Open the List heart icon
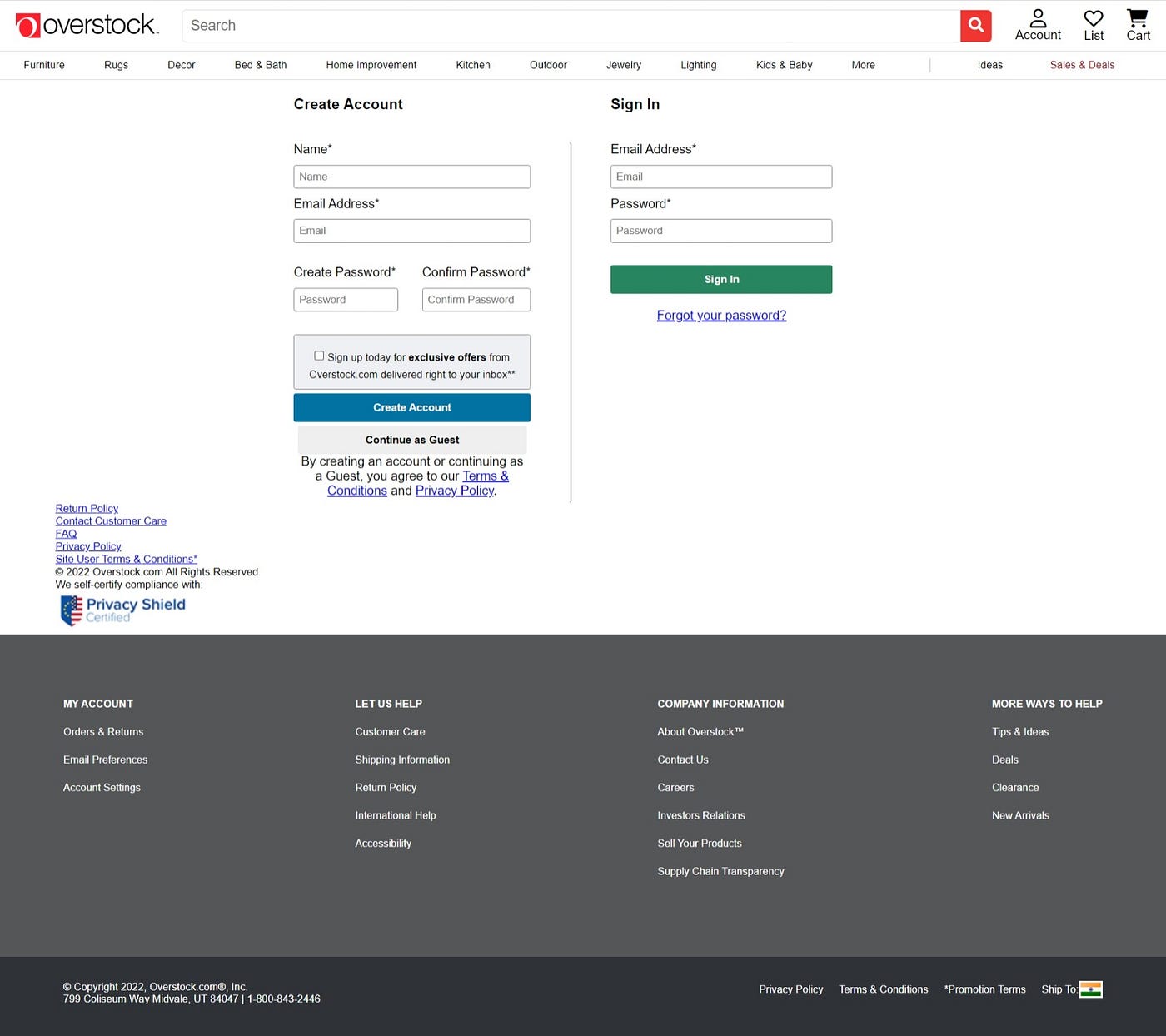Image resolution: width=1166 pixels, height=1036 pixels. 1094,25
